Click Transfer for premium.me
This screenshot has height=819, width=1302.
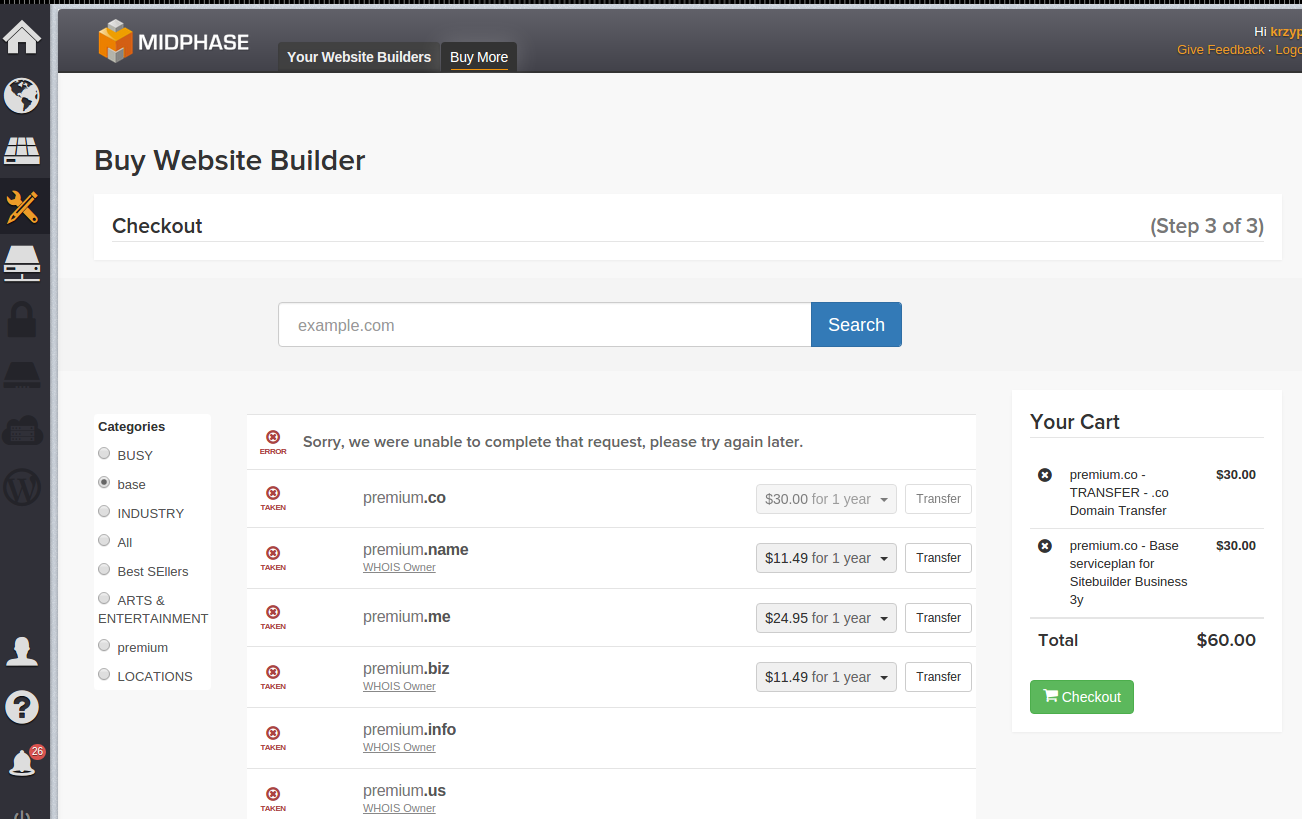coord(938,618)
